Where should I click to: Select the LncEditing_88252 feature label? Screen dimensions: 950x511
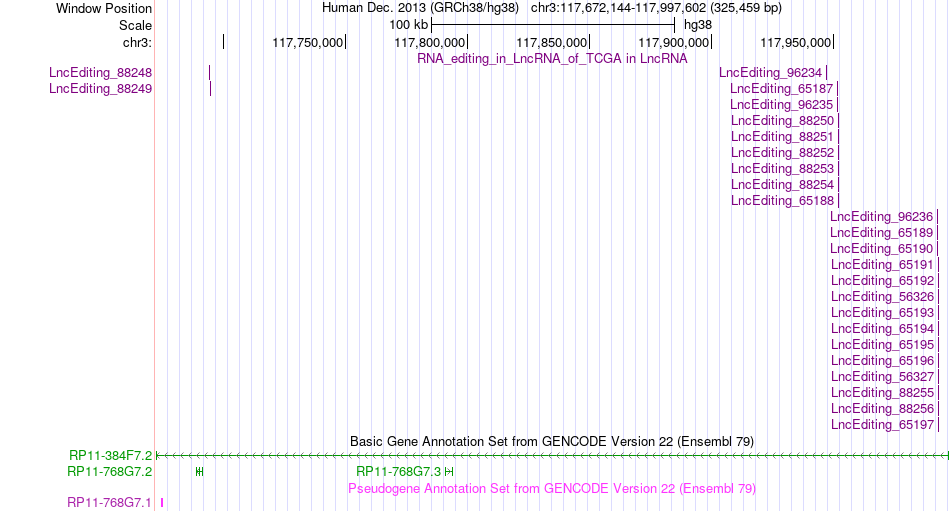[782, 153]
